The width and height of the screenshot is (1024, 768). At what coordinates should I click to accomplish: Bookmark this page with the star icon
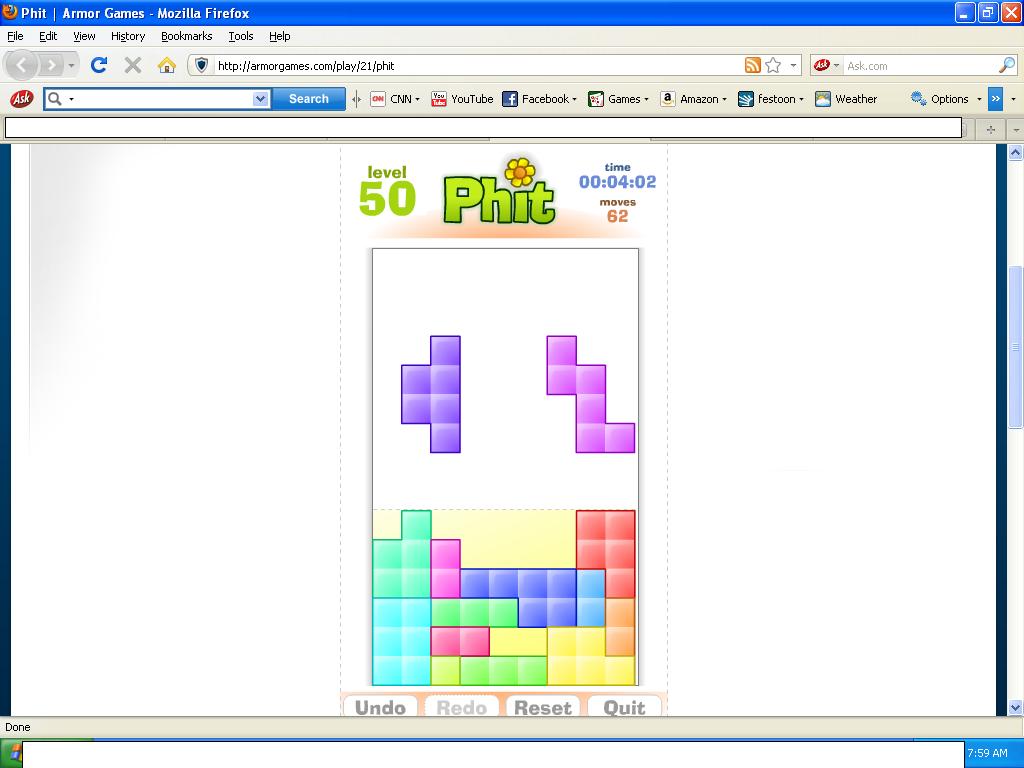tap(773, 65)
